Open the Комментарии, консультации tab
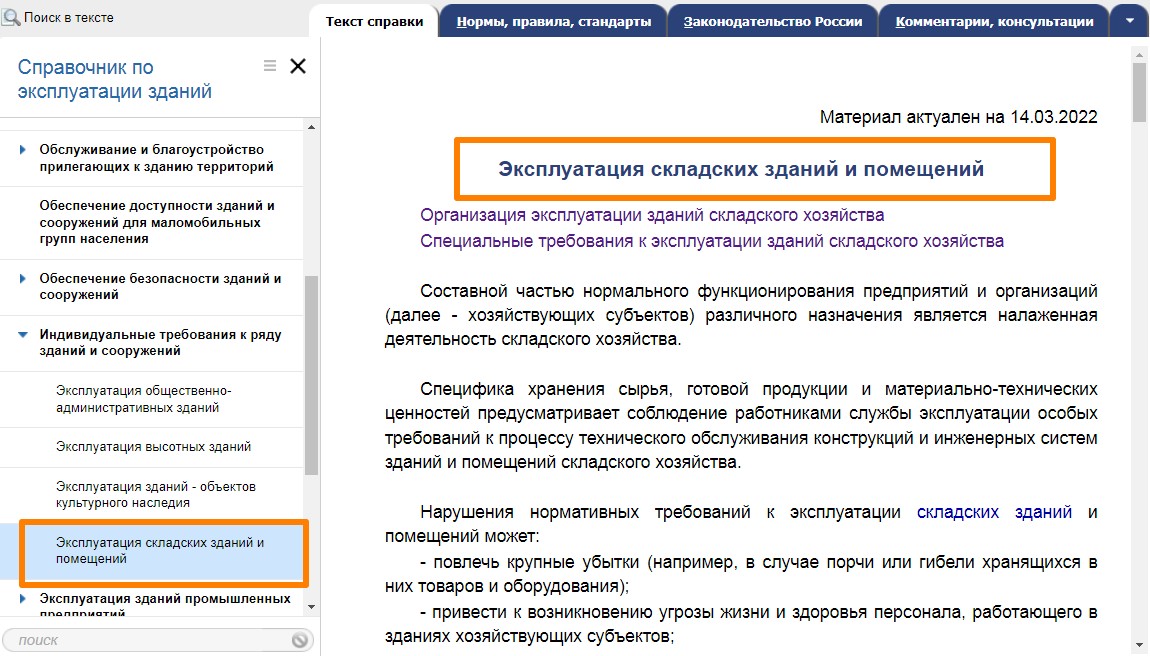Image resolution: width=1150 pixels, height=656 pixels. (x=995, y=21)
